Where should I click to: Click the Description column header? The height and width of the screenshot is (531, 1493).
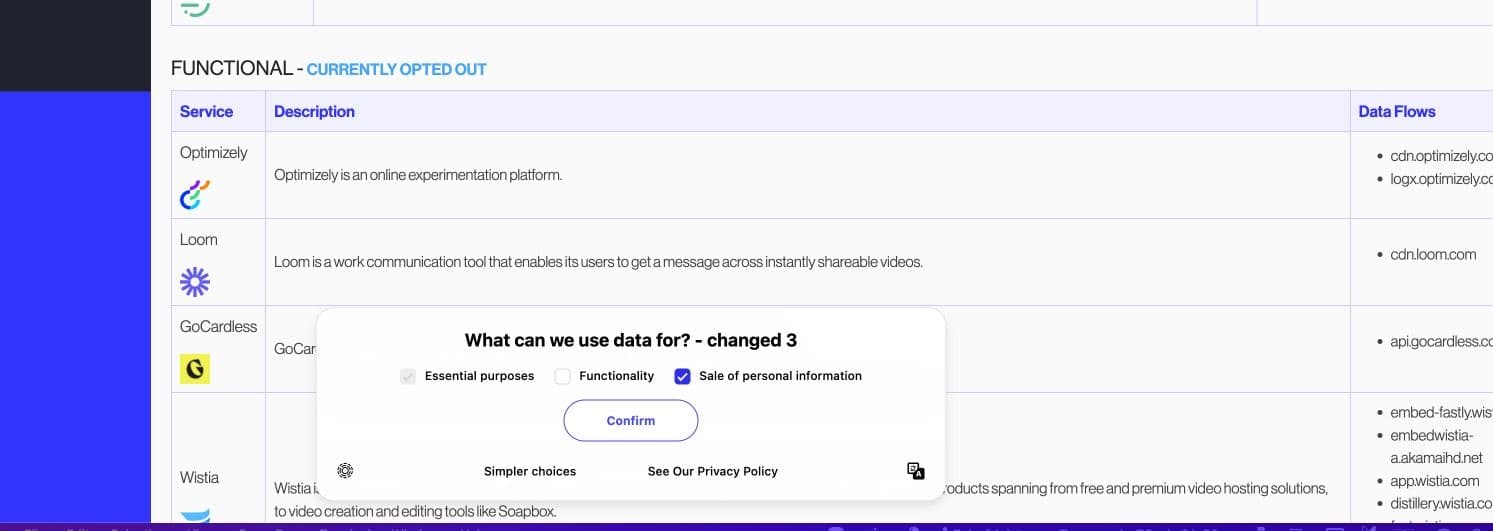point(314,112)
